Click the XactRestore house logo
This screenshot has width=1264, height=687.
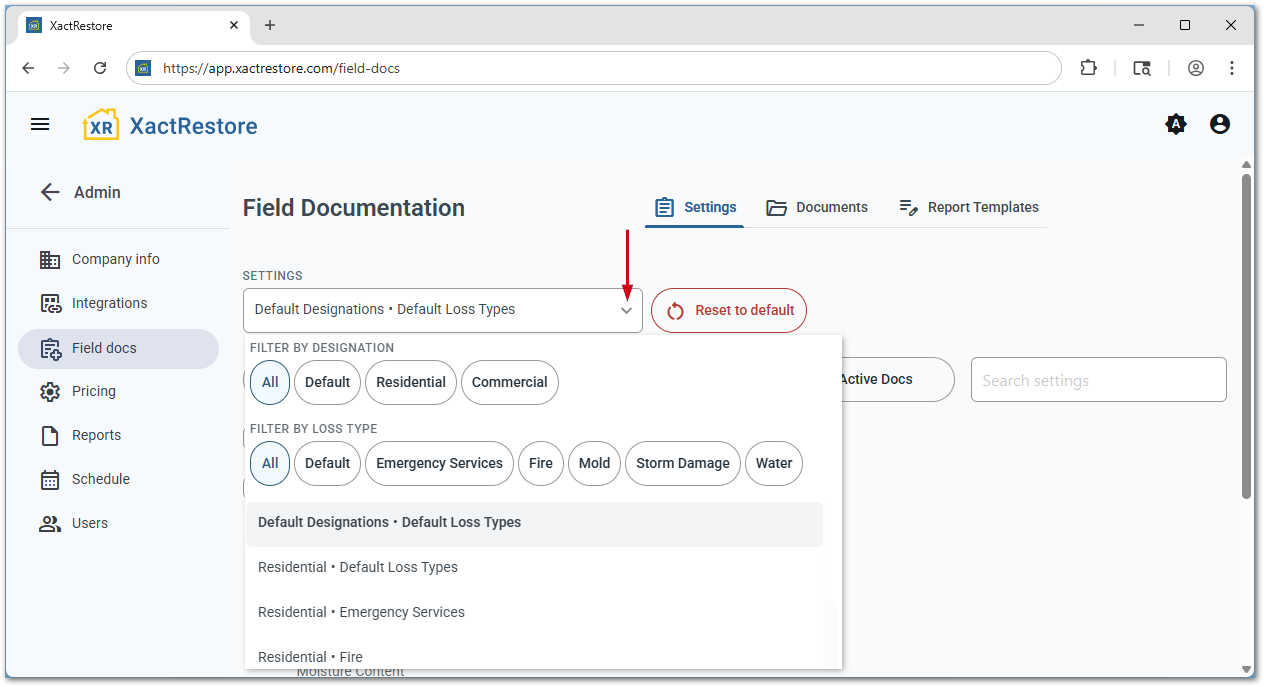tap(101, 125)
